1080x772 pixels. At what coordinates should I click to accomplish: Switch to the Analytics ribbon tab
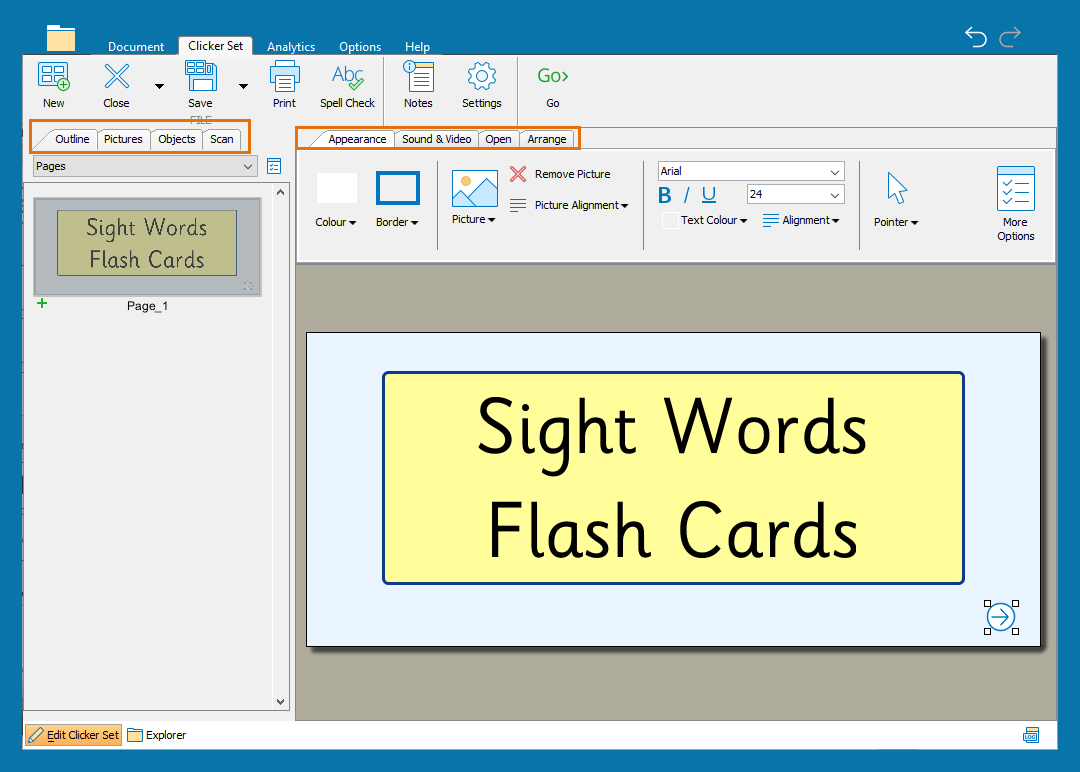[x=291, y=47]
